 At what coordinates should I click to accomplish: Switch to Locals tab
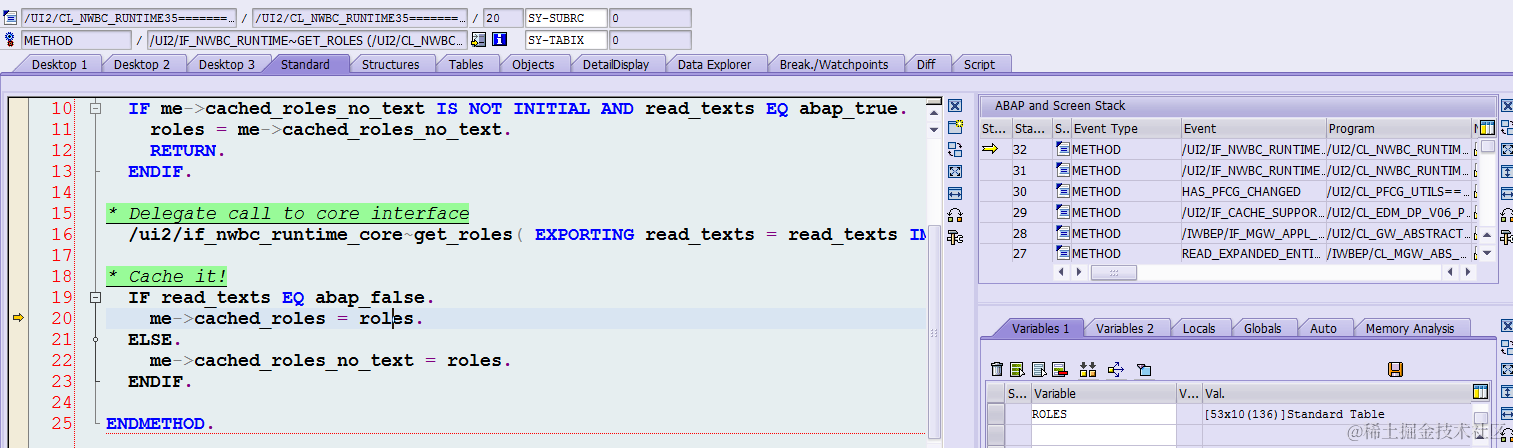coord(1199,328)
